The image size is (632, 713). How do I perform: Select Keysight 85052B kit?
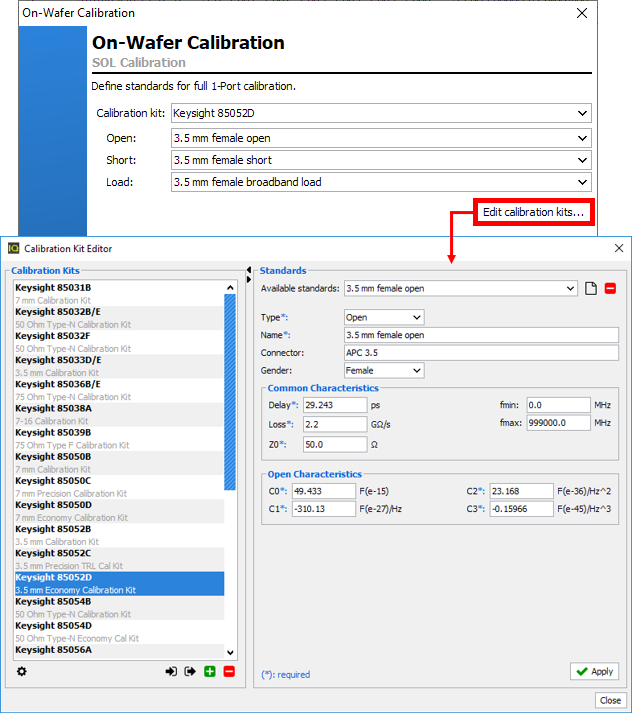119,535
